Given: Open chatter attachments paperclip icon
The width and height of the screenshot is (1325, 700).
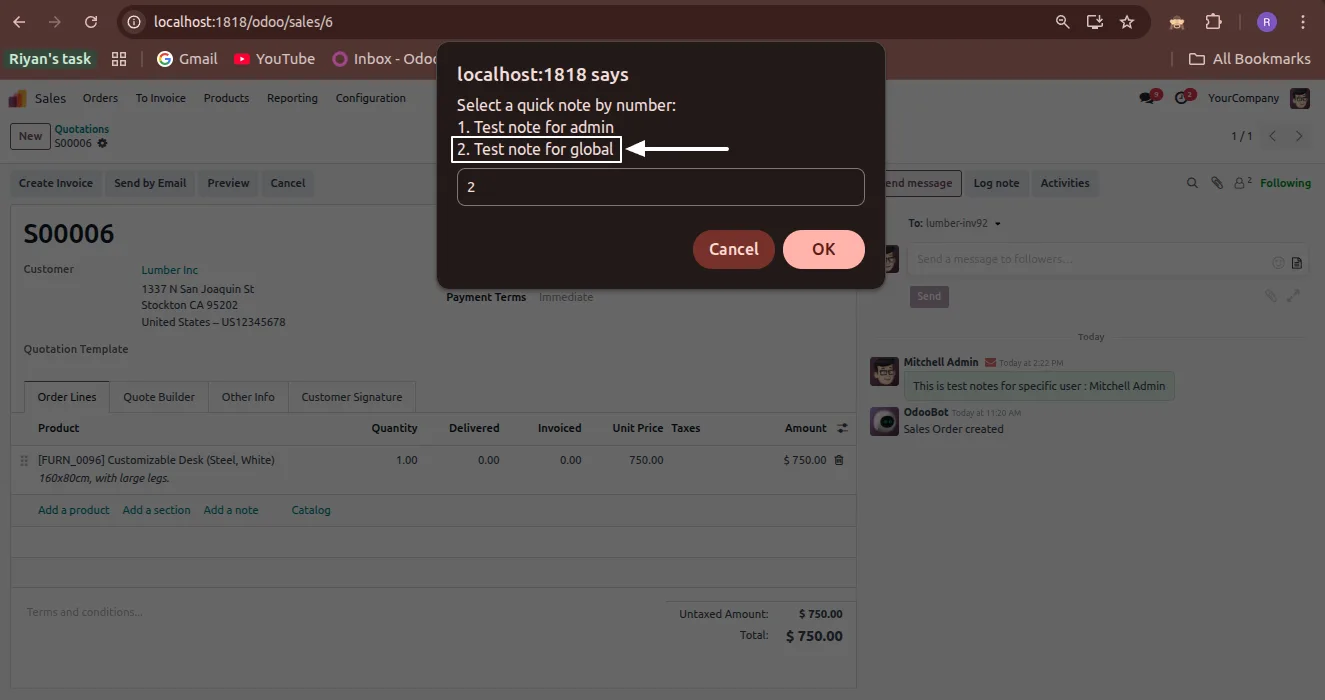Looking at the screenshot, I should point(1217,183).
